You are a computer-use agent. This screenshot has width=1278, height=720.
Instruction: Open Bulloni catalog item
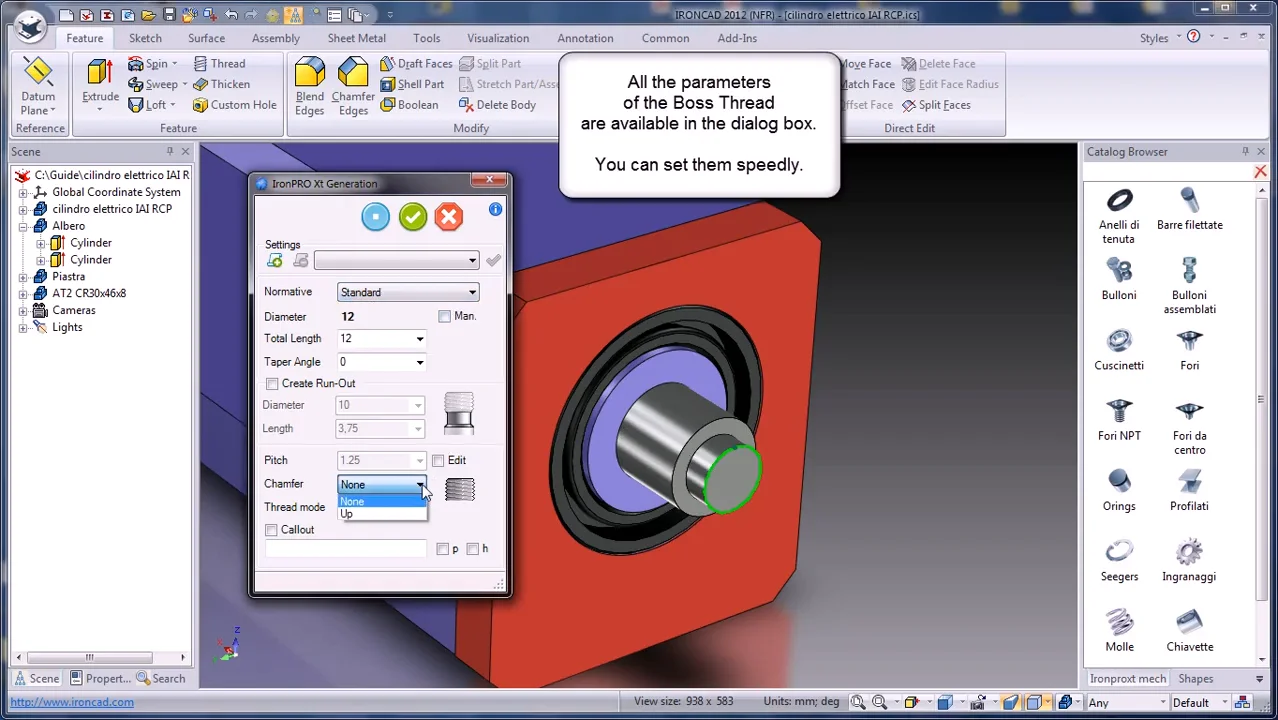[x=1119, y=279]
